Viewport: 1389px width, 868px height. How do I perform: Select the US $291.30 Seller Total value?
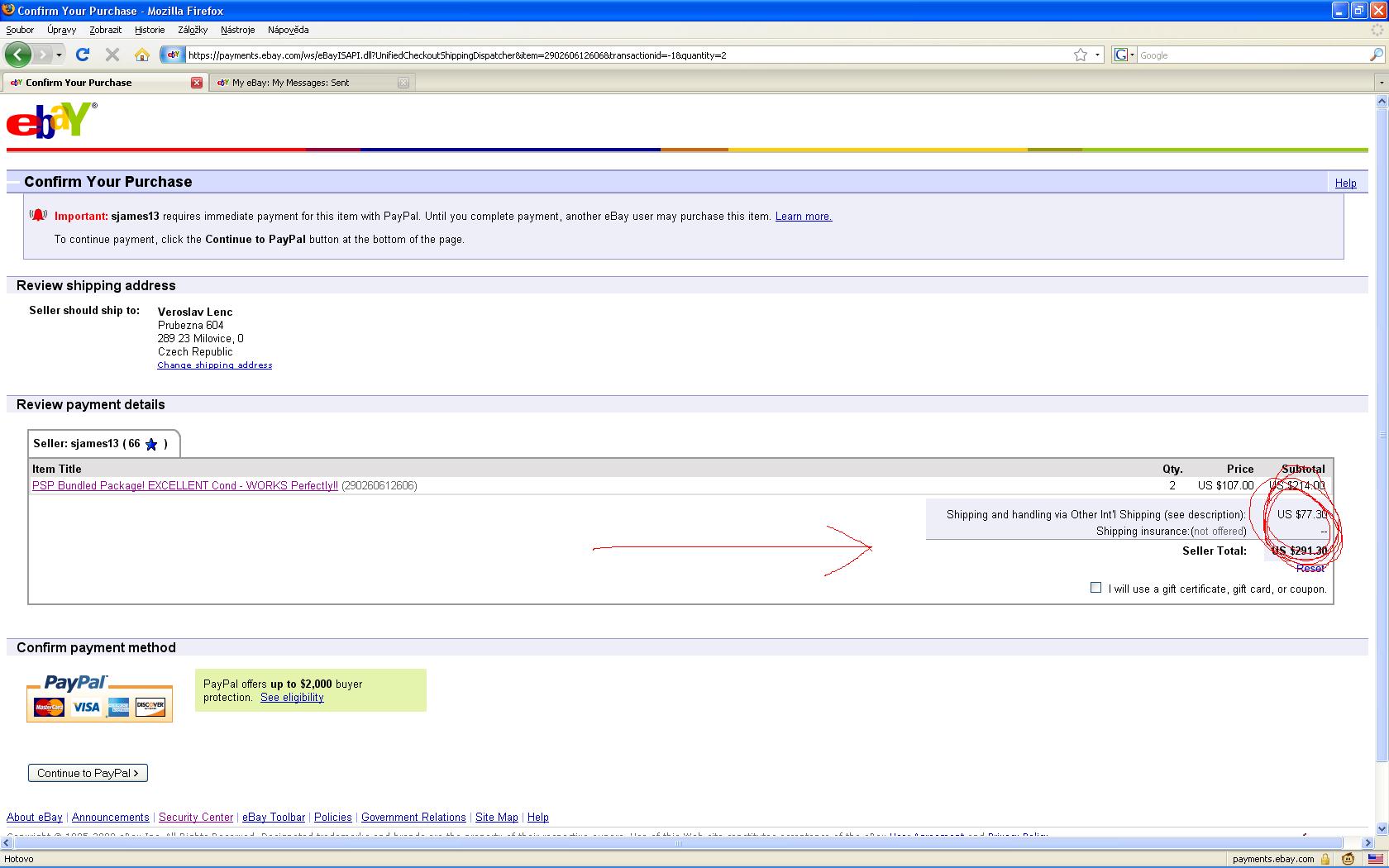[x=1299, y=551]
